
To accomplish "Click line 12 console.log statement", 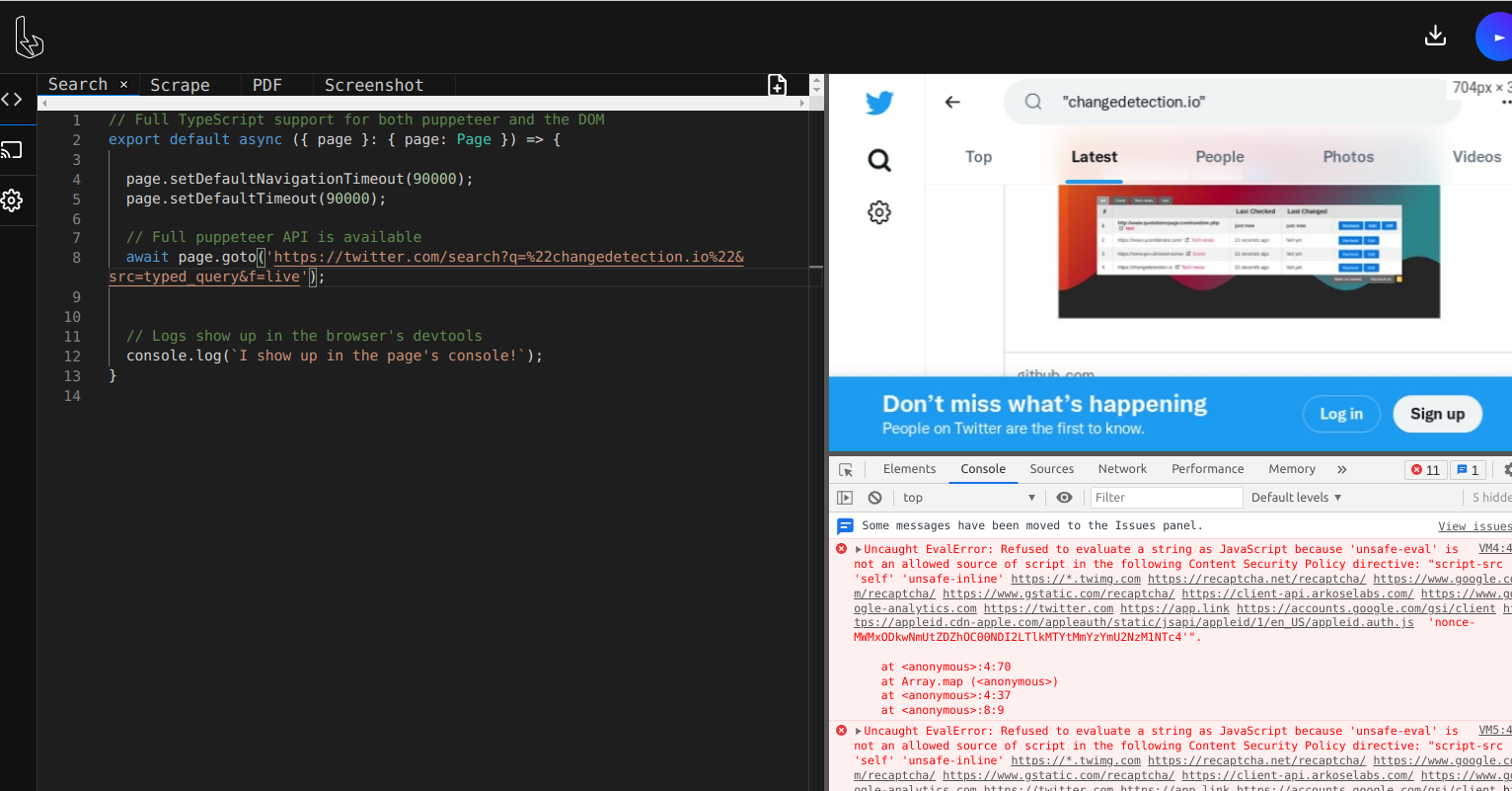I will point(335,356).
